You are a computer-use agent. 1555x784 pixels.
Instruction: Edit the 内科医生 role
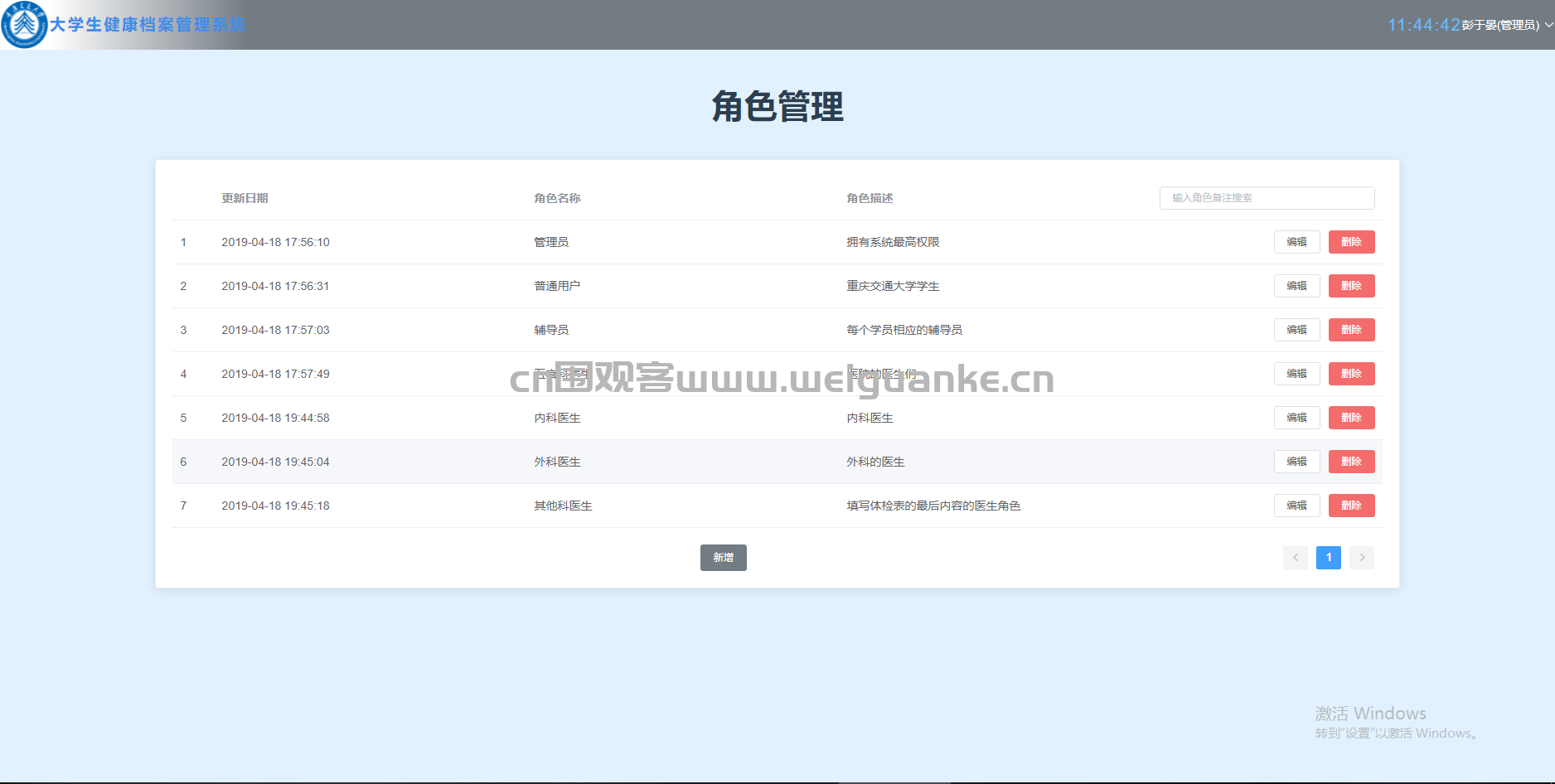1297,418
